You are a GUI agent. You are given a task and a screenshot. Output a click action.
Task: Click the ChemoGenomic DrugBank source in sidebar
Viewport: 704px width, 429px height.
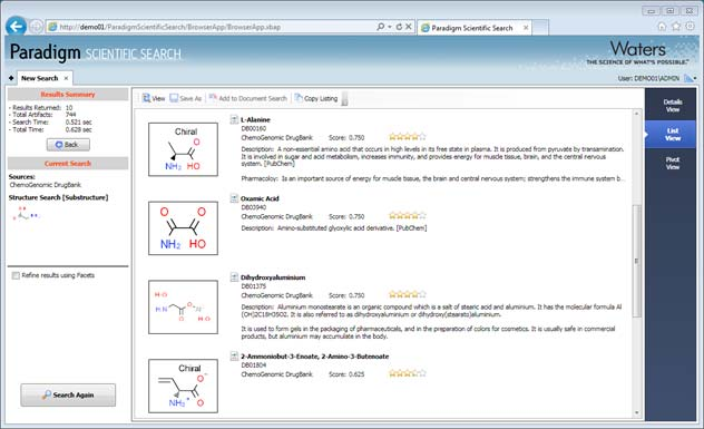point(45,185)
